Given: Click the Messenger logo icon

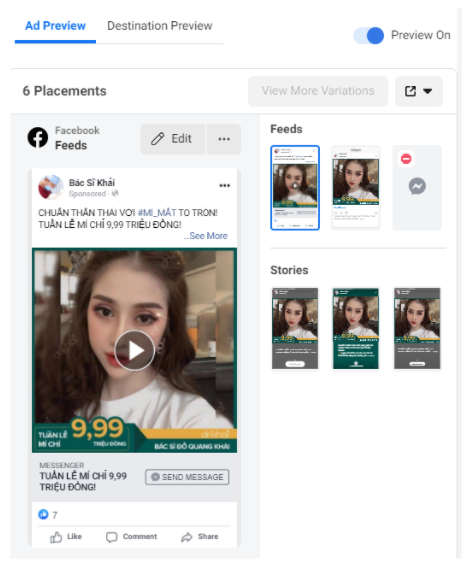Looking at the screenshot, I should [x=417, y=186].
